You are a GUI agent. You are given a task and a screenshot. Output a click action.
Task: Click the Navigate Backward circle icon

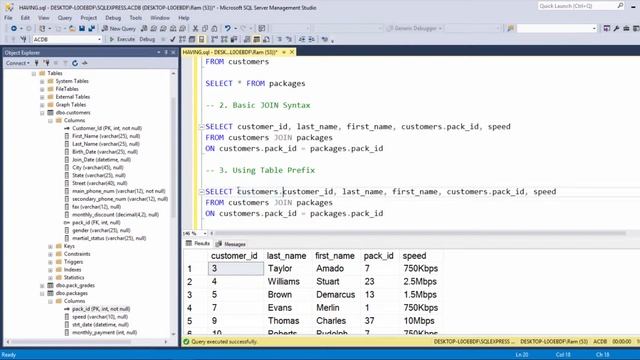click(x=14, y=28)
